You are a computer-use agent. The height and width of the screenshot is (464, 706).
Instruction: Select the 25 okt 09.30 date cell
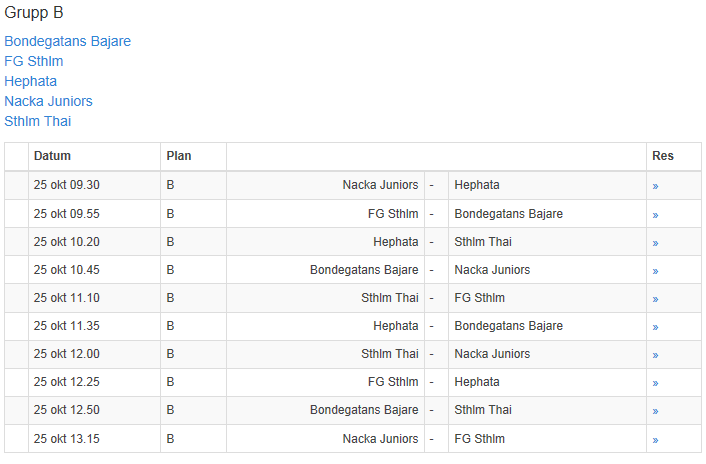(67, 185)
